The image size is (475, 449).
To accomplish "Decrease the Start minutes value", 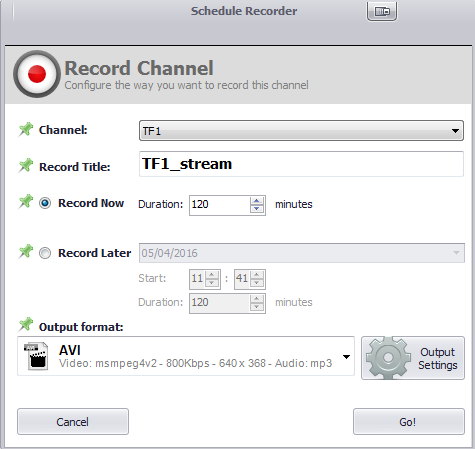I will coord(257,283).
